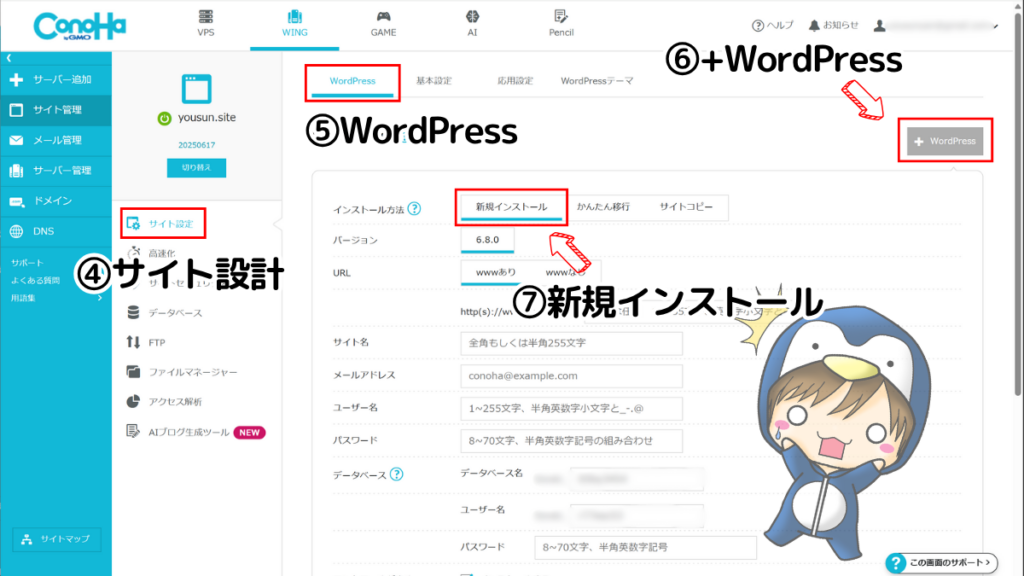Screen dimensions: 1024x576
Task: Click the database パスワード input field
Action: coord(645,547)
